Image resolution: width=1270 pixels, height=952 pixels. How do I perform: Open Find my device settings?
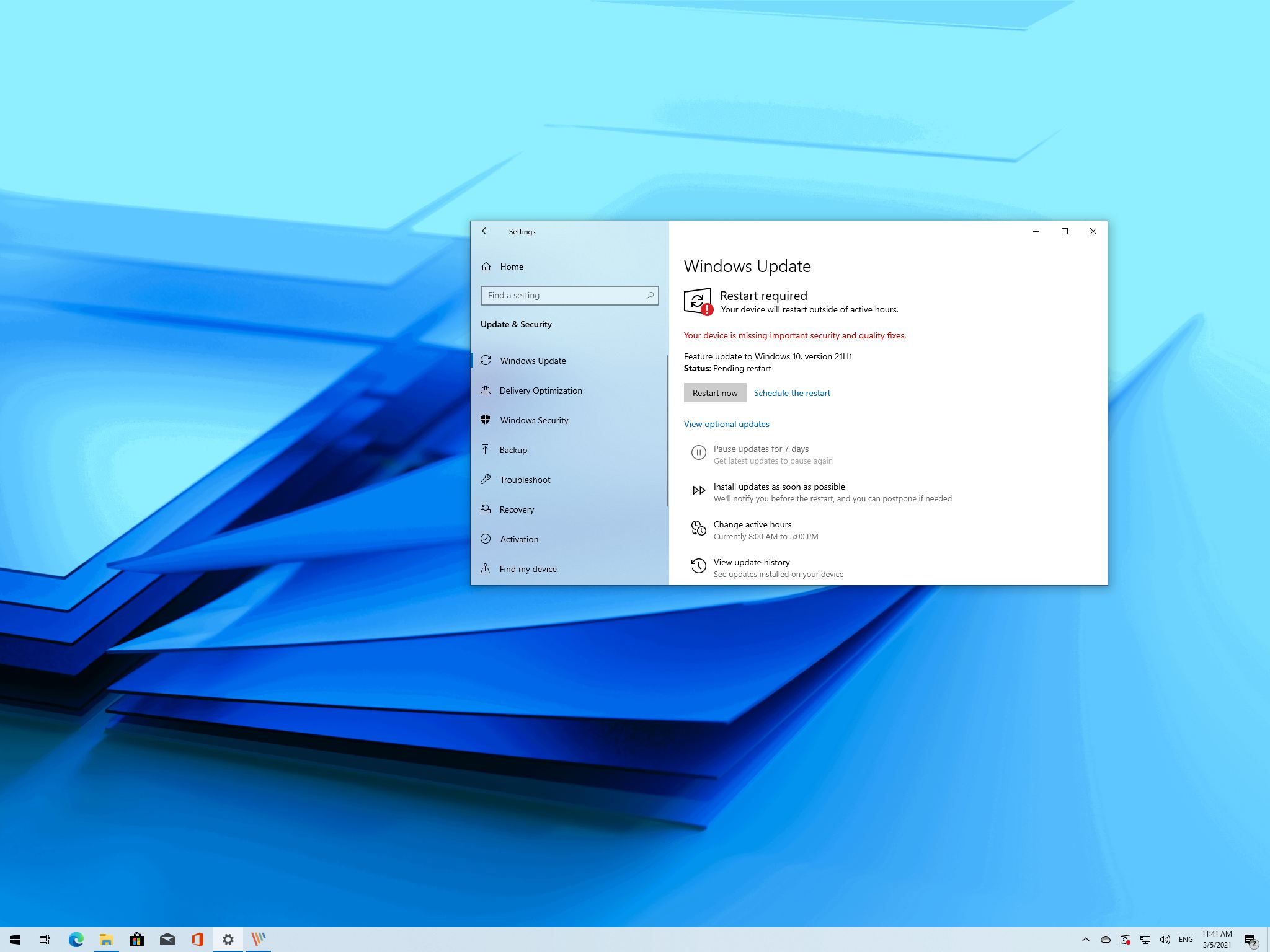(527, 568)
